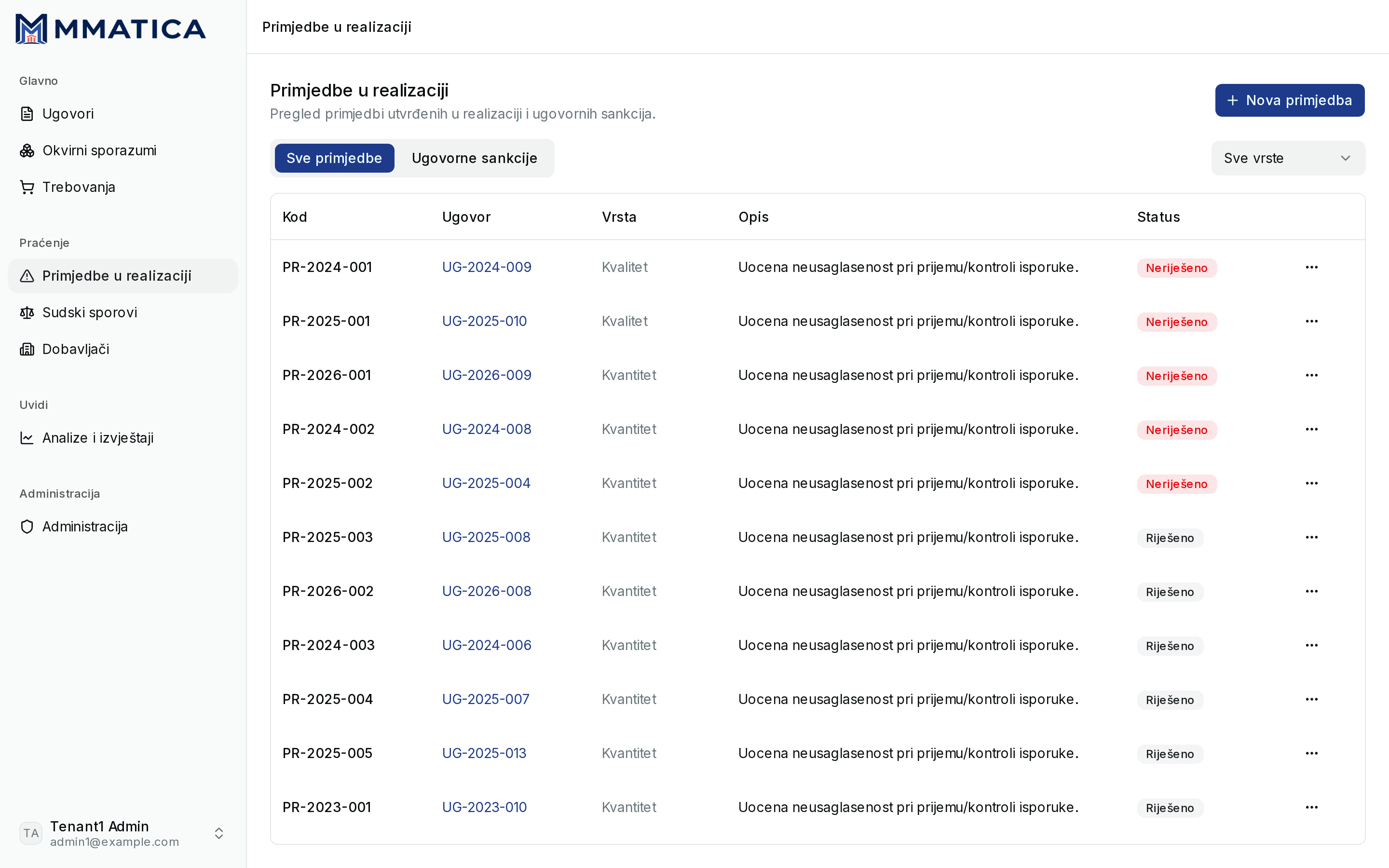Open contract link UG-2023-010
1389x868 pixels.
click(484, 807)
